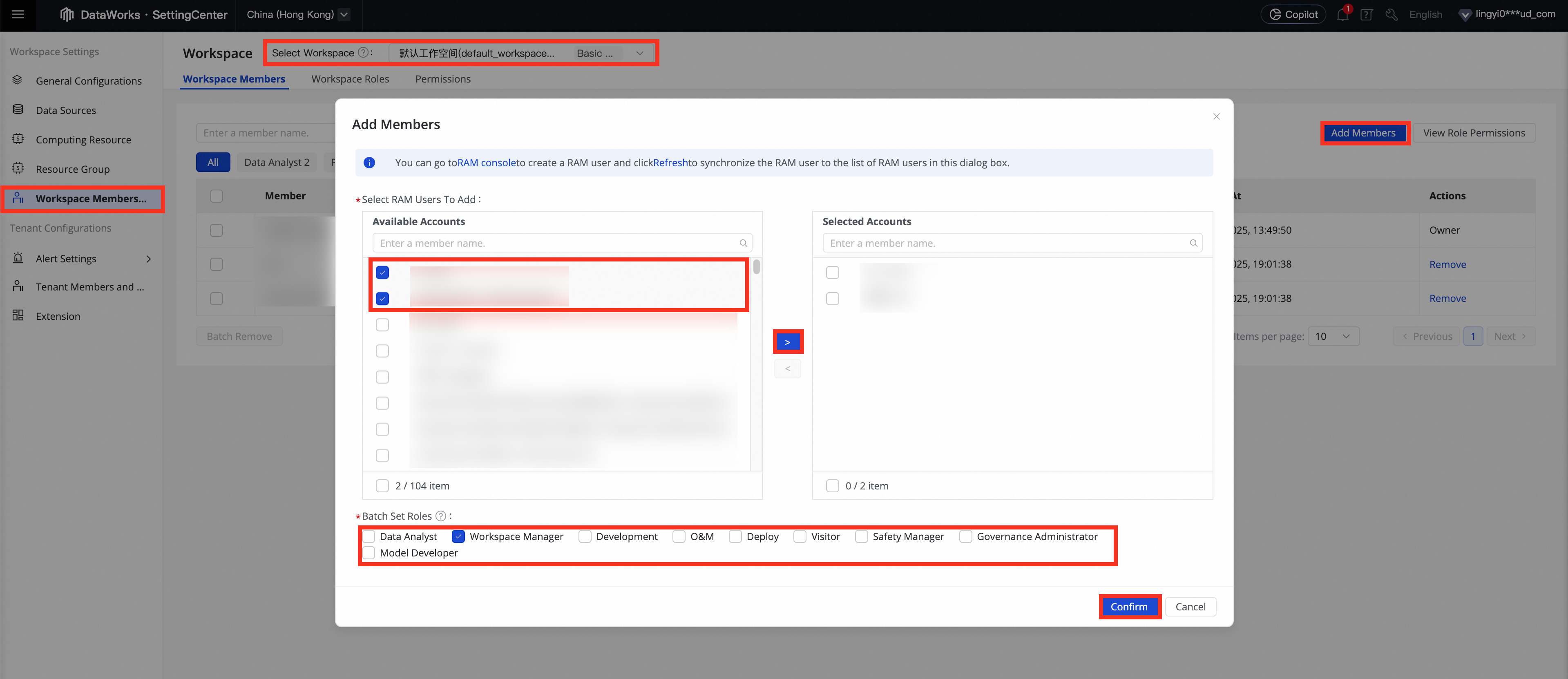Click the help question mark icon in header
Viewport: 1568px width, 679px height.
(1367, 15)
